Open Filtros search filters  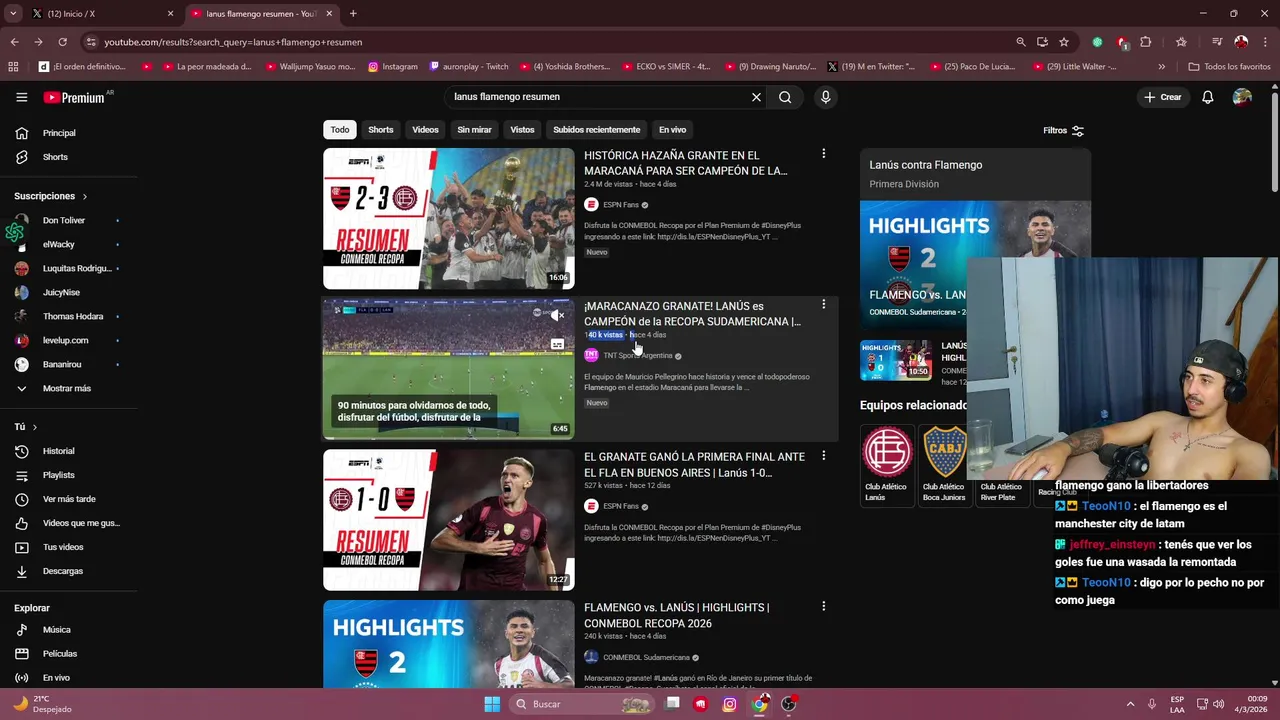click(1063, 130)
